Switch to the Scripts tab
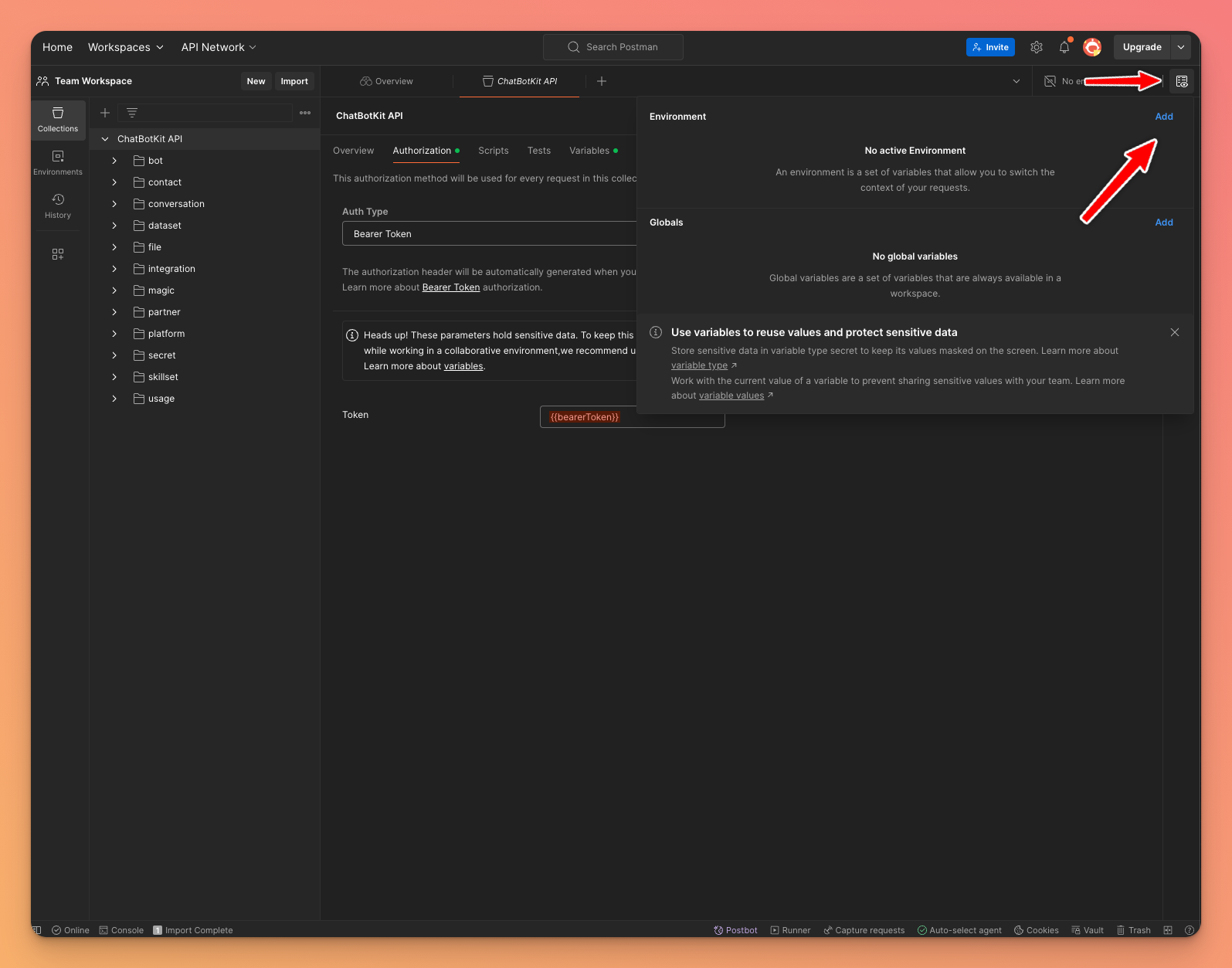The height and width of the screenshot is (968, 1232). (x=493, y=151)
